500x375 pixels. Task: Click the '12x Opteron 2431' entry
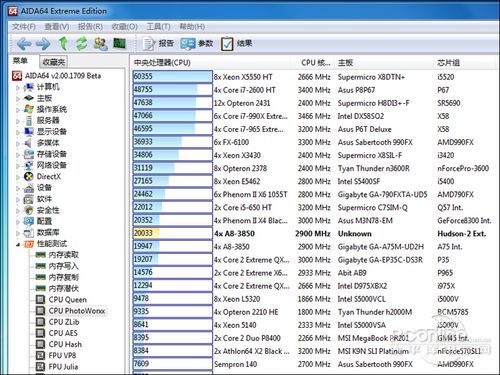tap(242, 103)
